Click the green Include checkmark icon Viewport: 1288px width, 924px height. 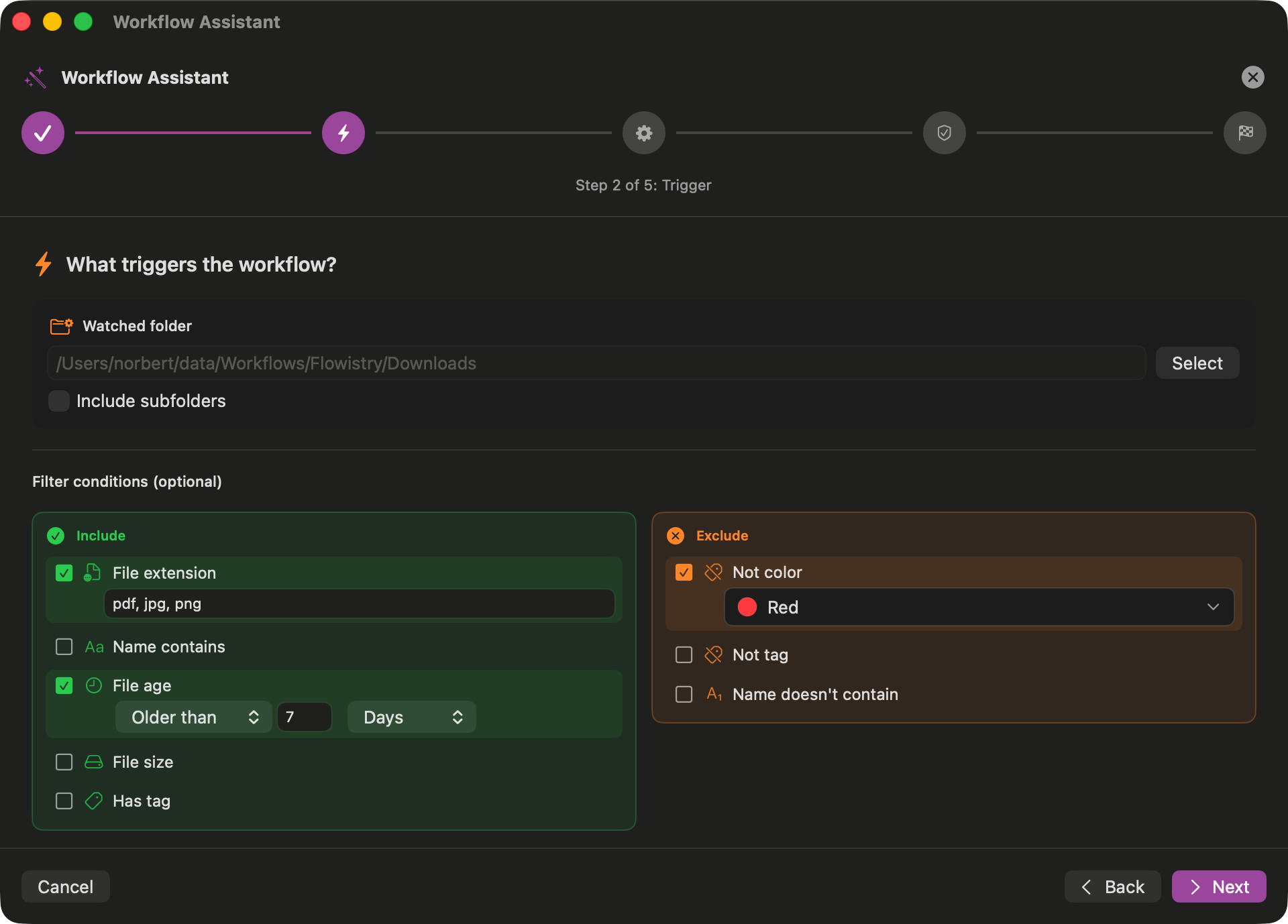[56, 536]
